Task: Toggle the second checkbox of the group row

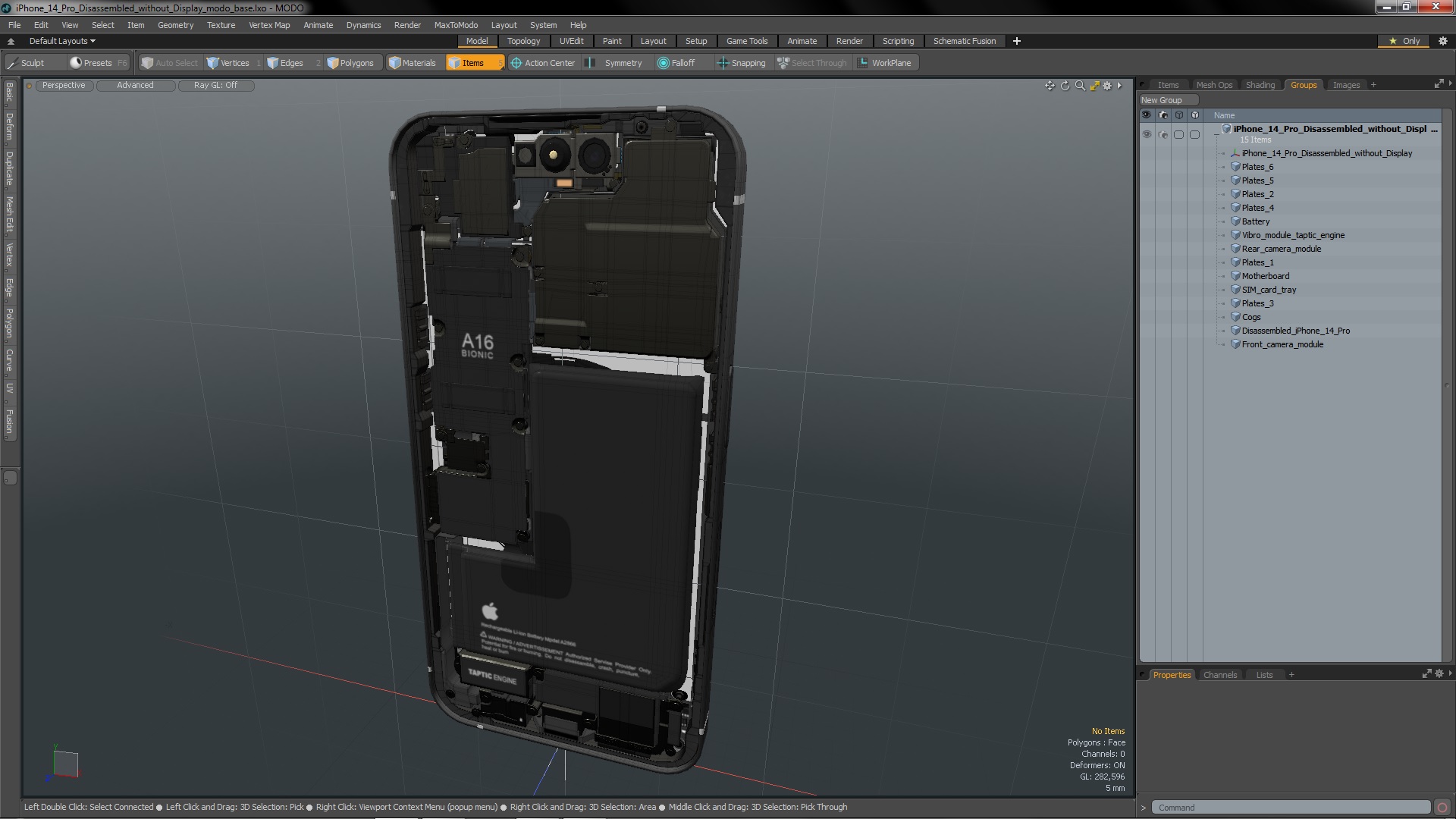Action: [x=1194, y=134]
